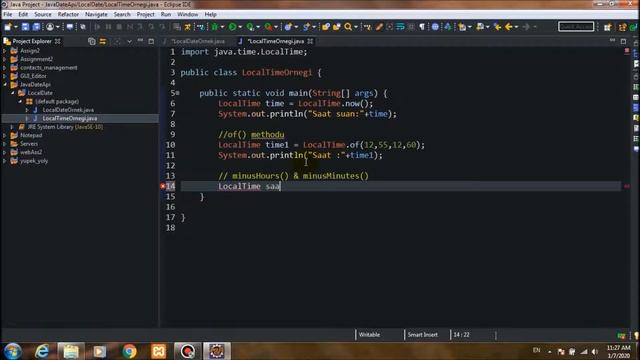Click the Search magnifier toolbar icon
This screenshot has width=640, height=360.
coord(348,27)
